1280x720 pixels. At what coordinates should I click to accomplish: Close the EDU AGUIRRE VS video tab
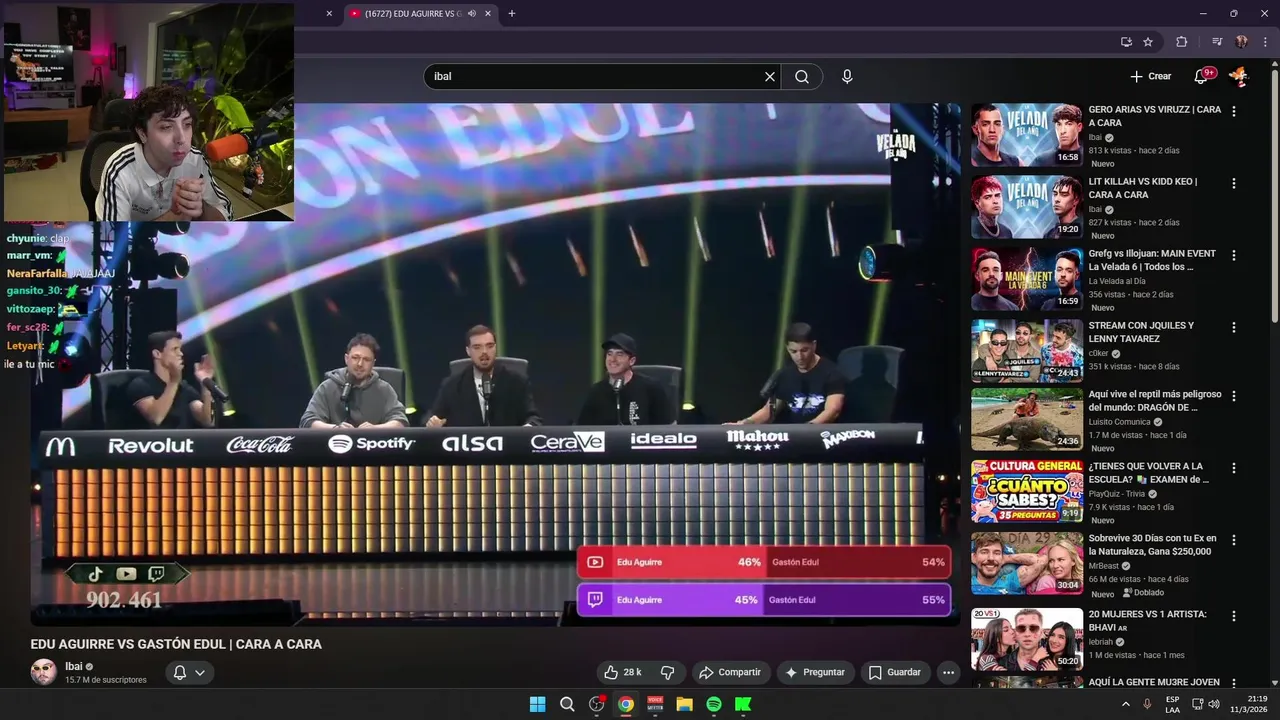(488, 14)
